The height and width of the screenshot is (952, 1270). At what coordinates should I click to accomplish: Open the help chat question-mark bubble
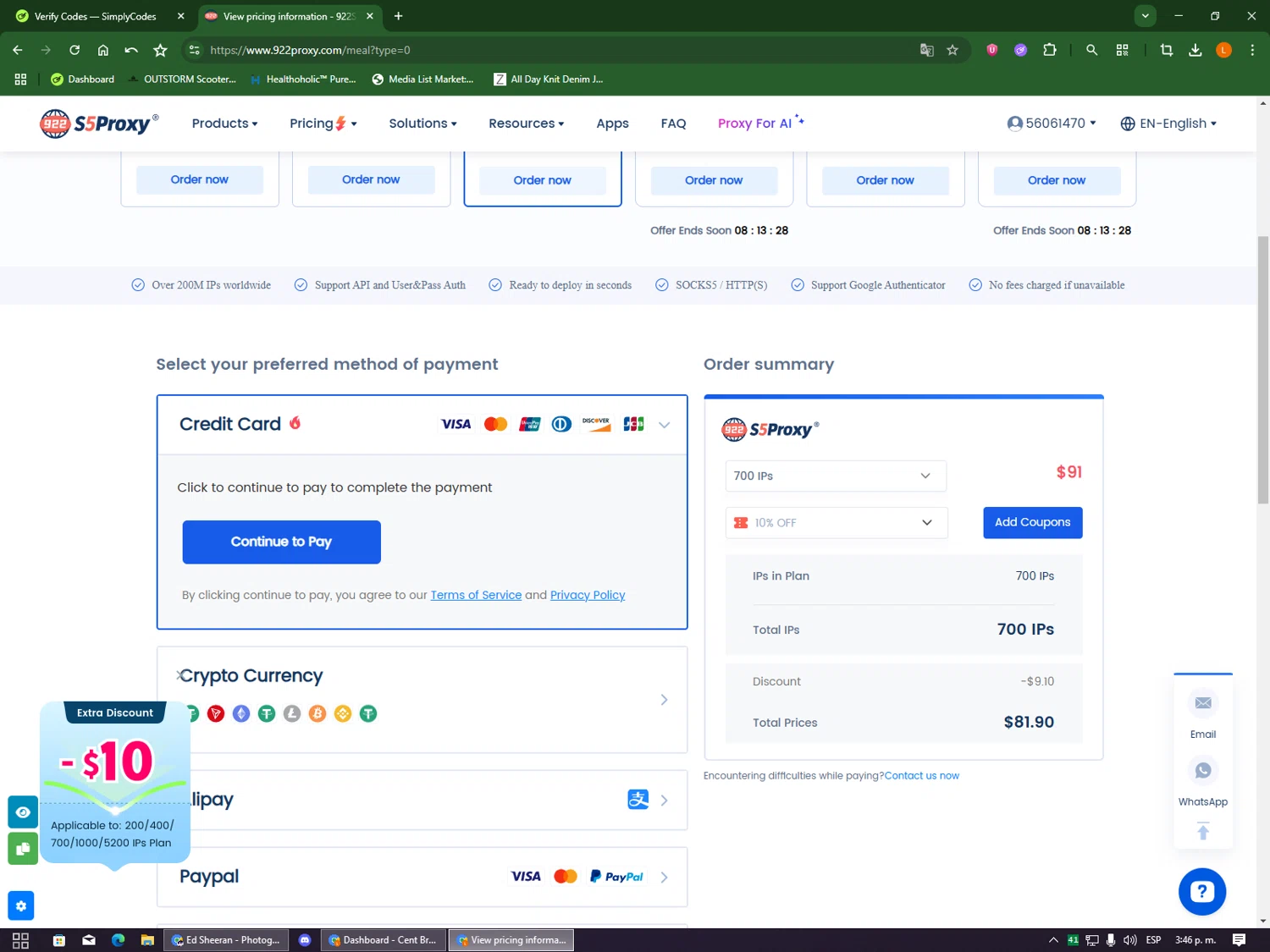(x=1202, y=892)
